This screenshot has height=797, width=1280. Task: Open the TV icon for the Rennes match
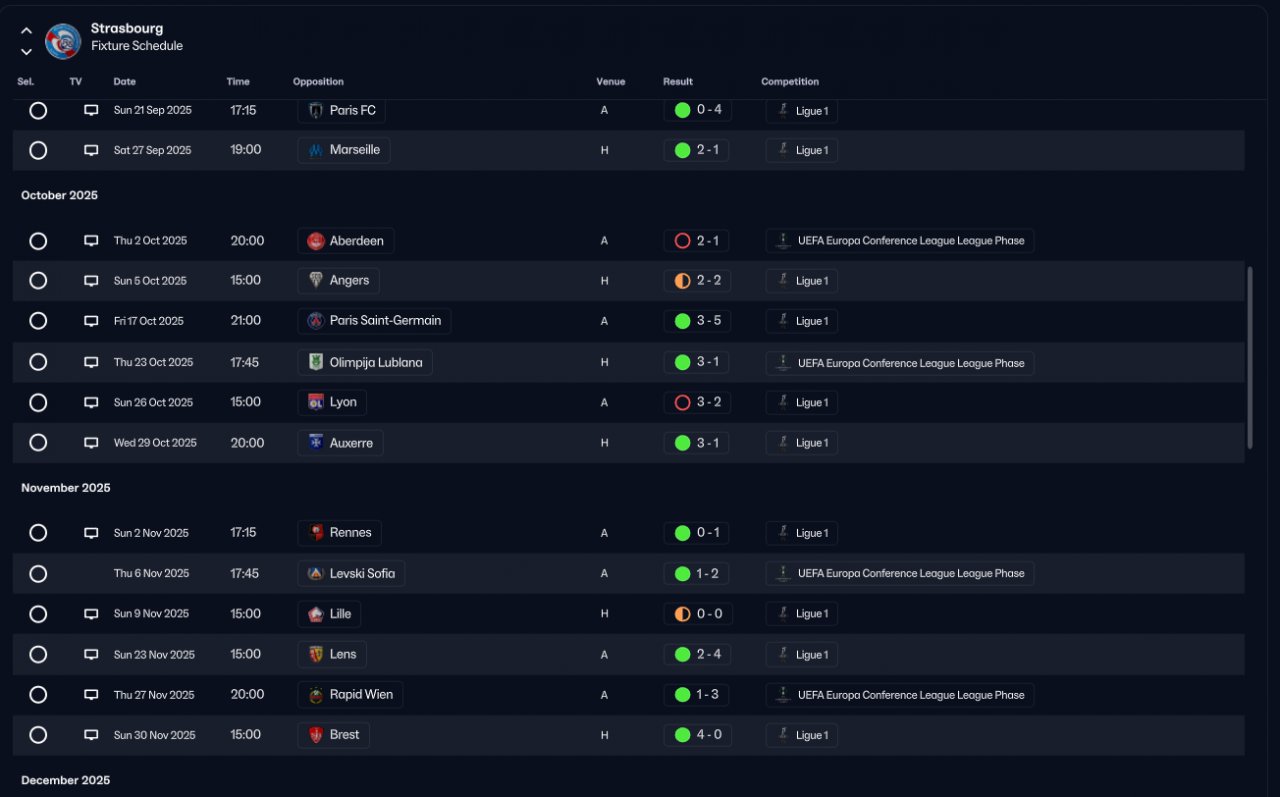(x=91, y=533)
